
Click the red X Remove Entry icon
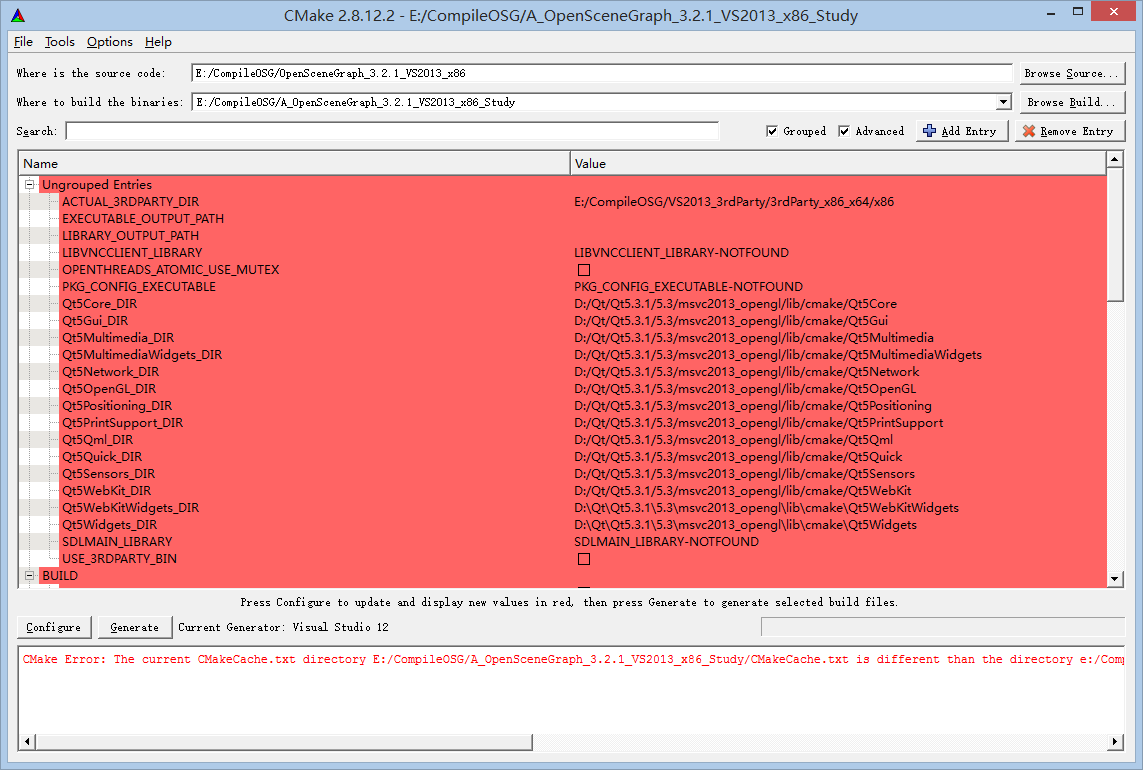1029,131
